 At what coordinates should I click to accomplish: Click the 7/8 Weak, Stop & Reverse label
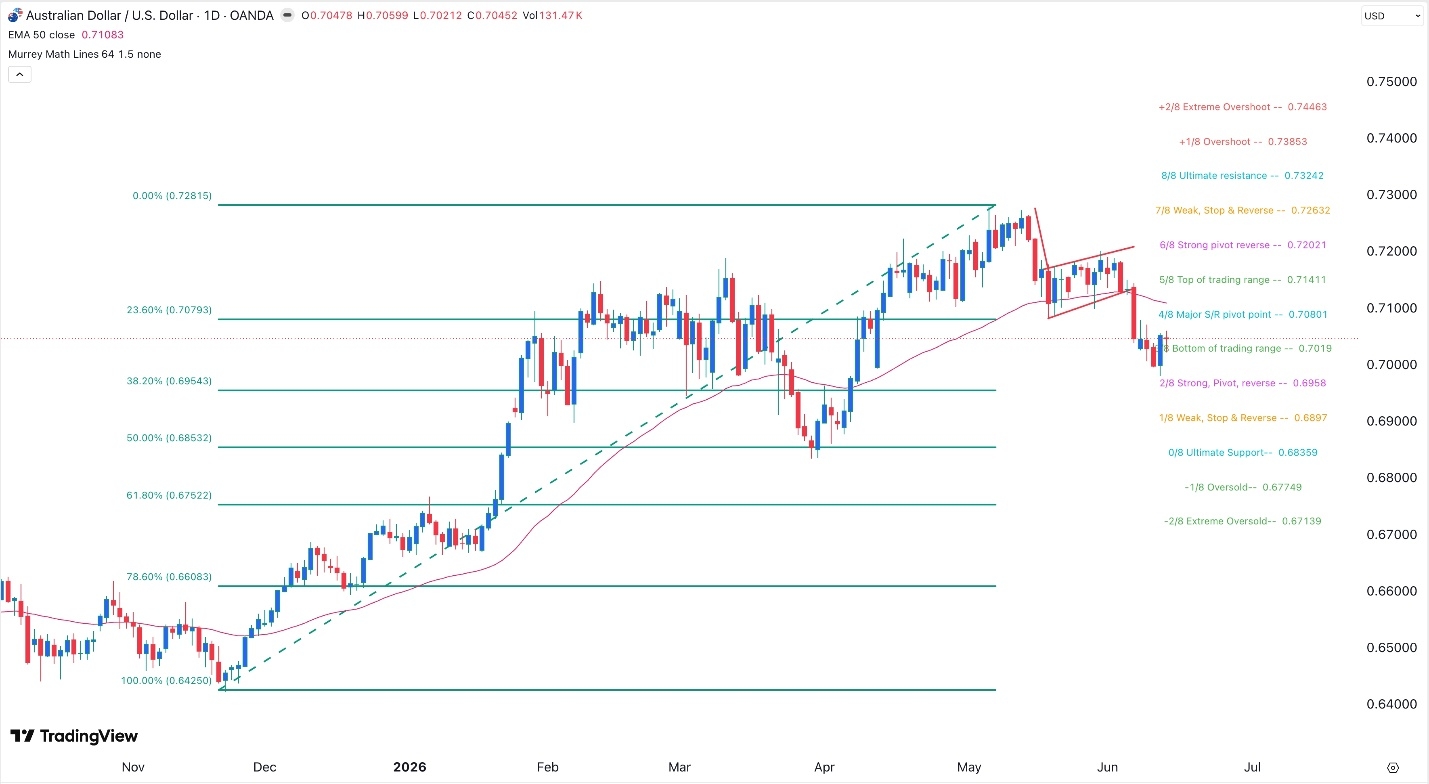click(x=1244, y=211)
